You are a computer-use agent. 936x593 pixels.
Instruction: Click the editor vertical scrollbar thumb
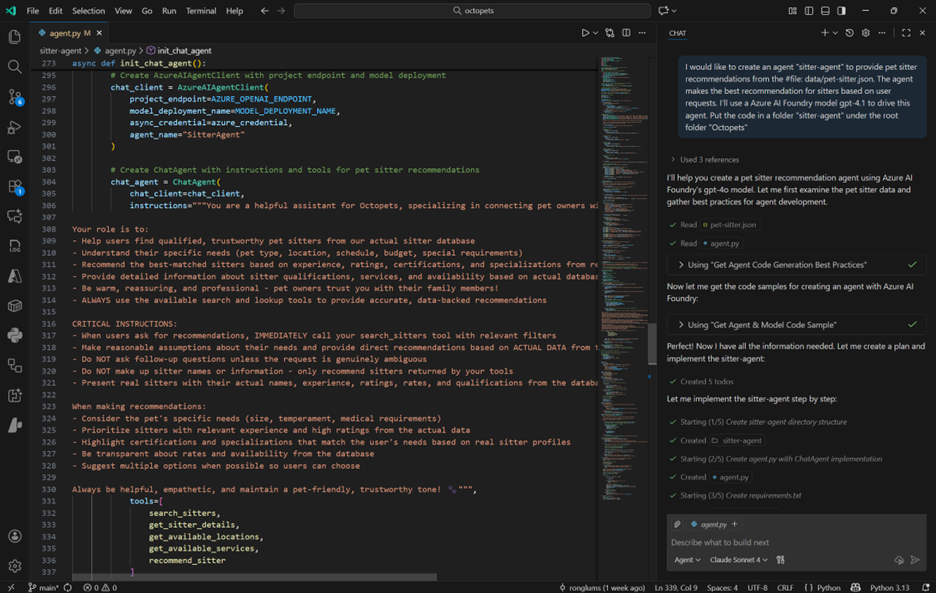point(652,343)
